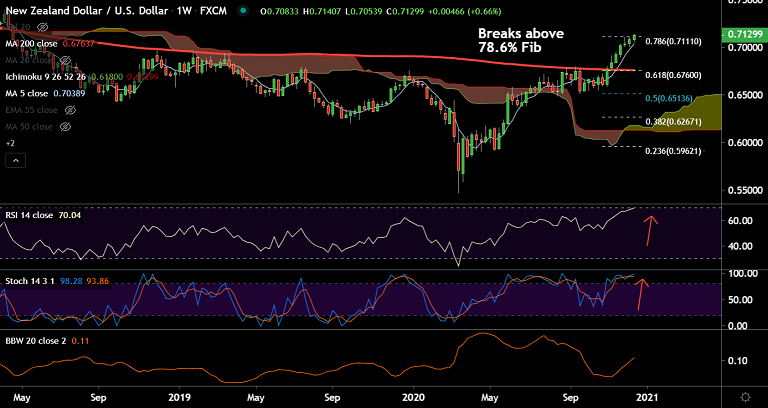Click the 0.382(0.62671) Fib level label
Image resolution: width=768 pixels, height=408 pixels.
point(674,121)
